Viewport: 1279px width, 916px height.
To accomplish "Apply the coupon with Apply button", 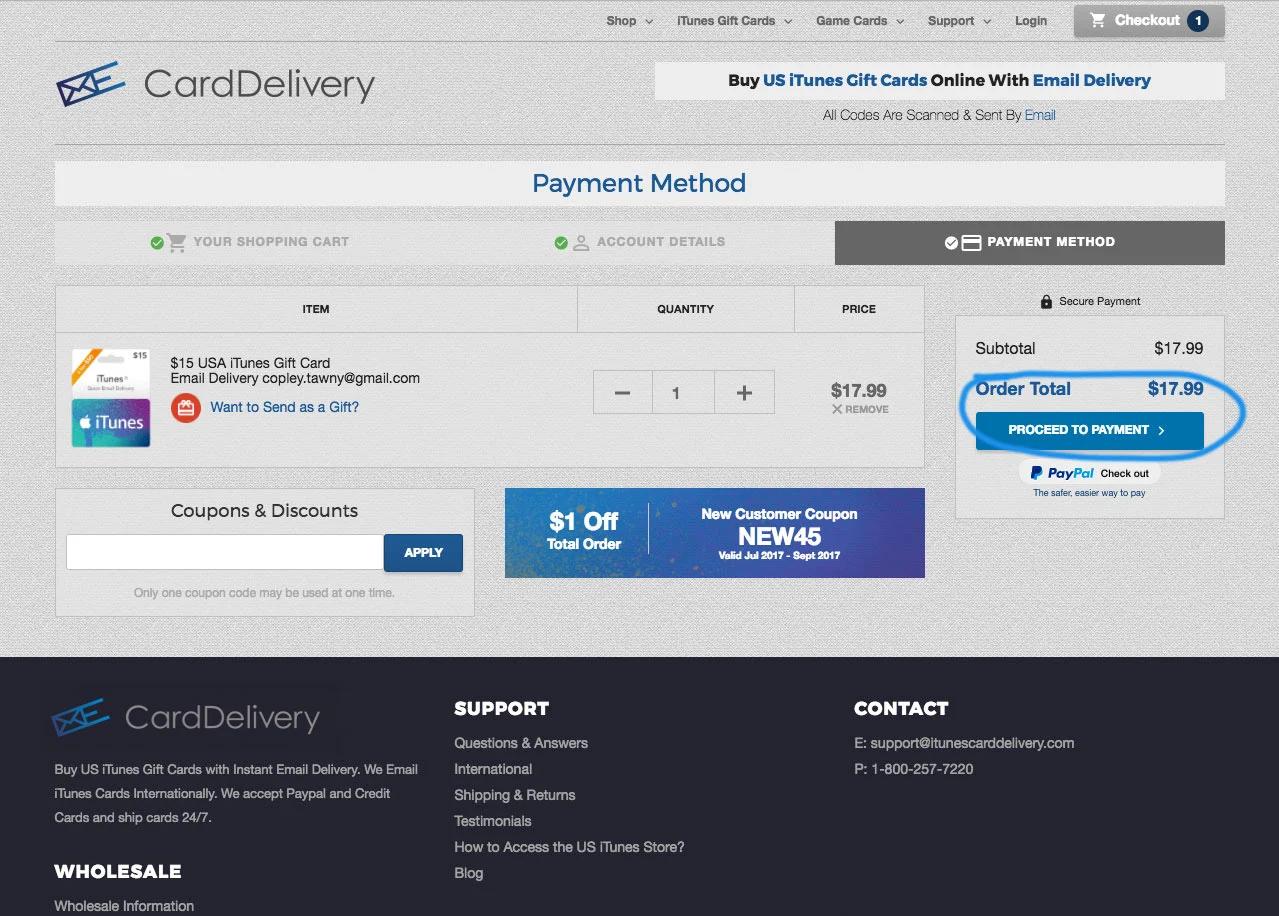I will (x=423, y=552).
